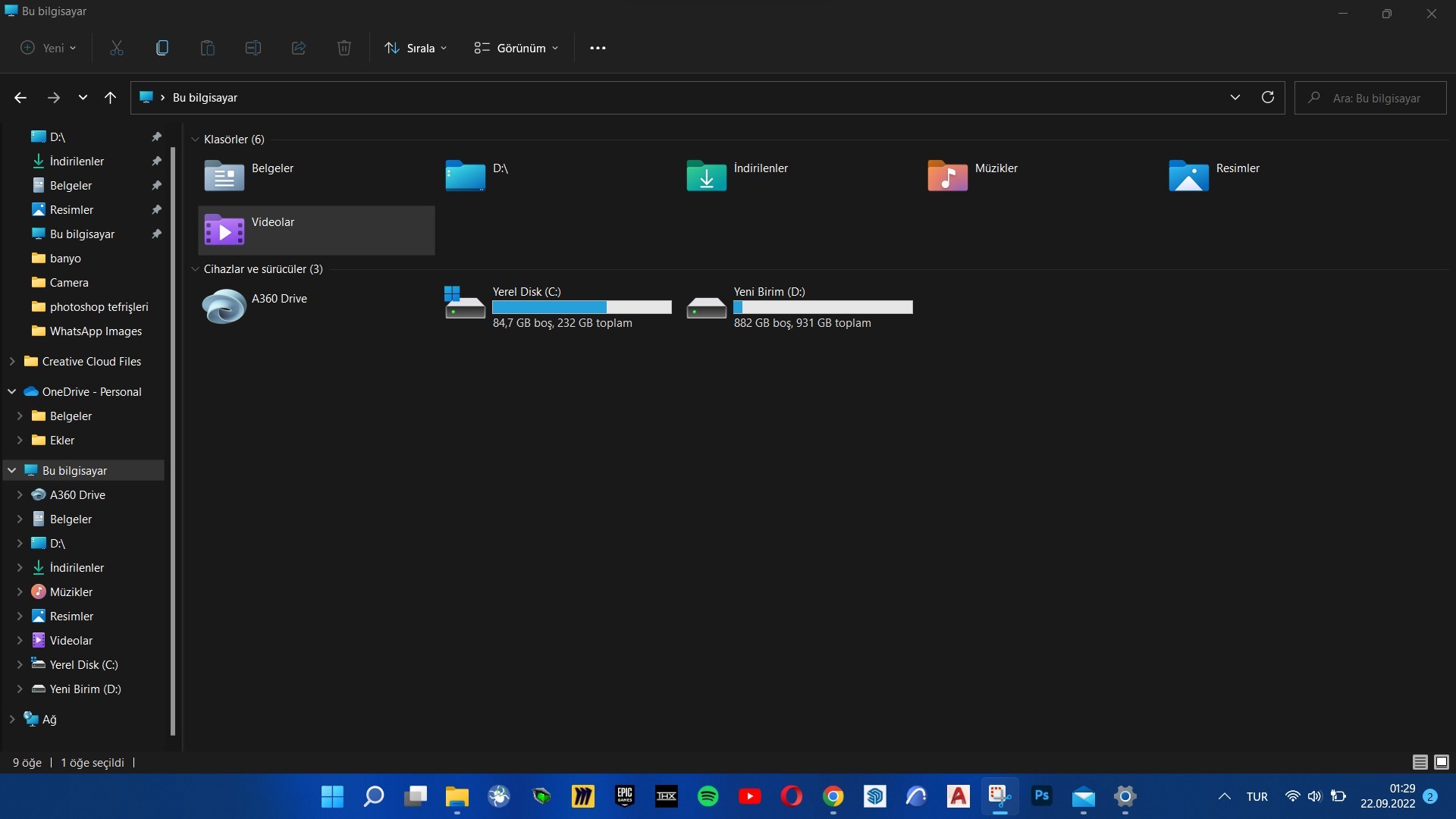
Task: Collapse the Cihazlar ve sürücüler group
Action: coord(195,269)
